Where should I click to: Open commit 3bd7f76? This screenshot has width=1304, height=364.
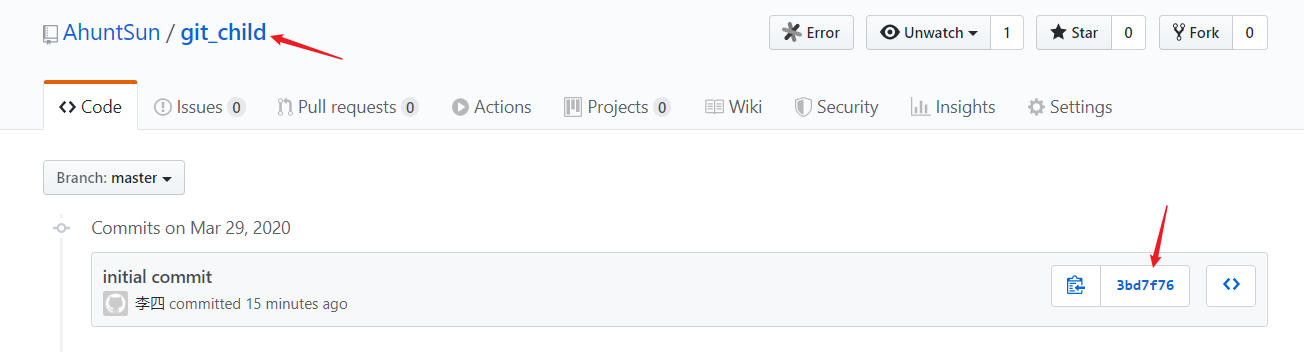click(1145, 285)
